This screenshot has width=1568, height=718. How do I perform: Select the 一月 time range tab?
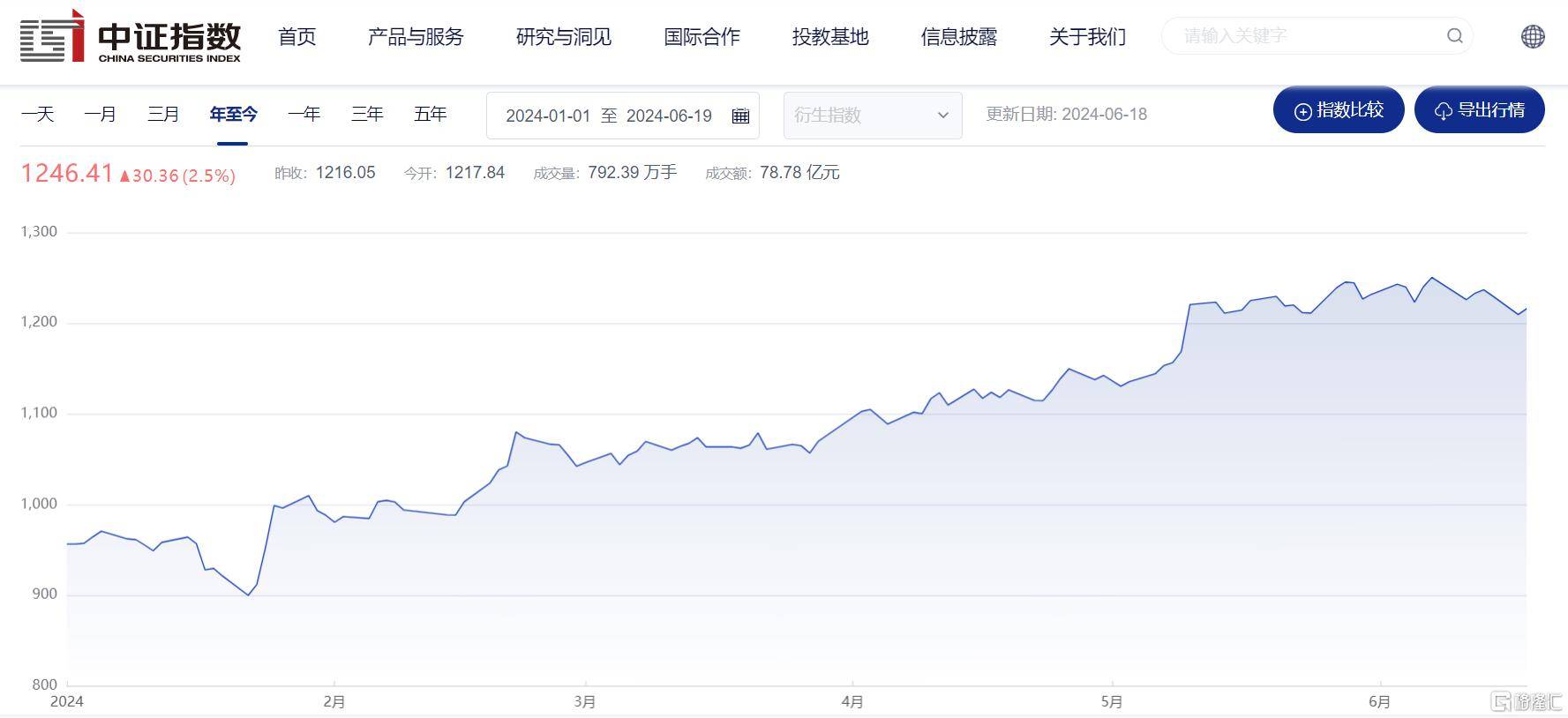tap(101, 114)
